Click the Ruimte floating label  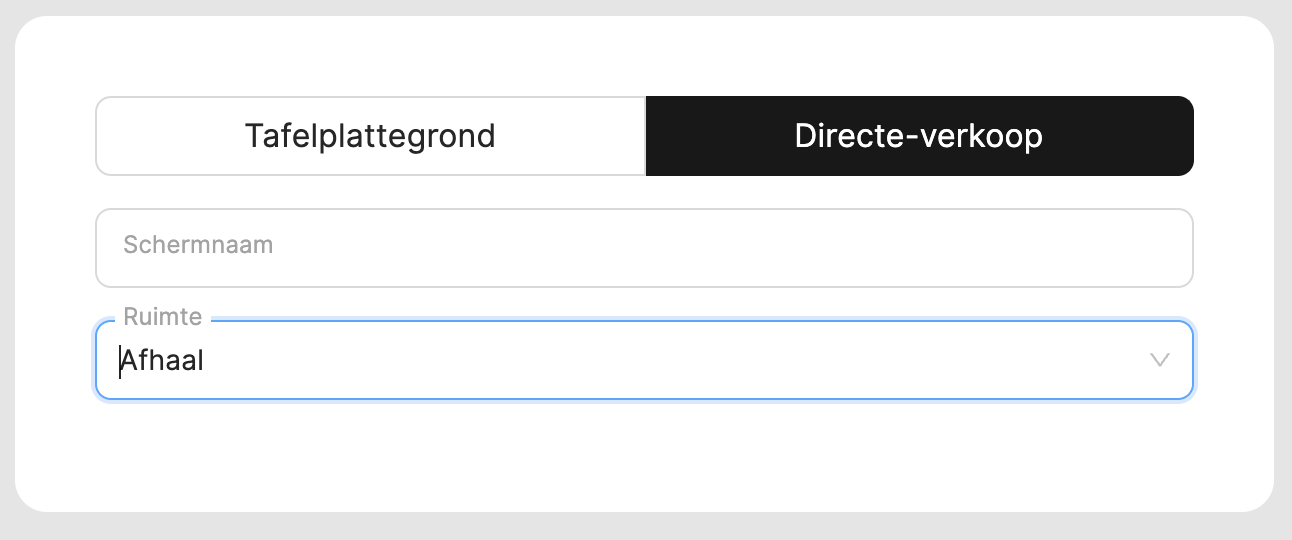[162, 318]
